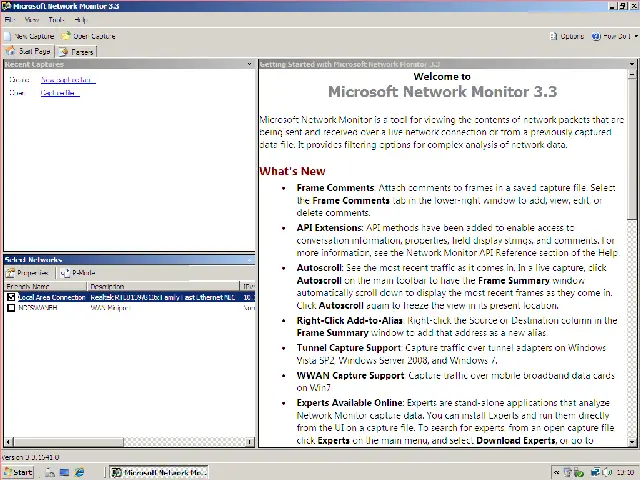Open the Getting Started panel dropdown

pos(632,64)
